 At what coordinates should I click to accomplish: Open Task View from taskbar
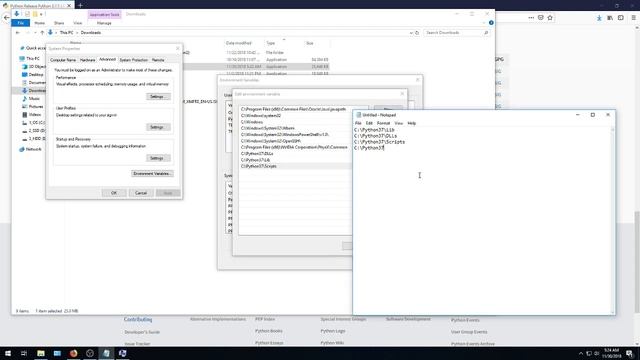coord(24,353)
